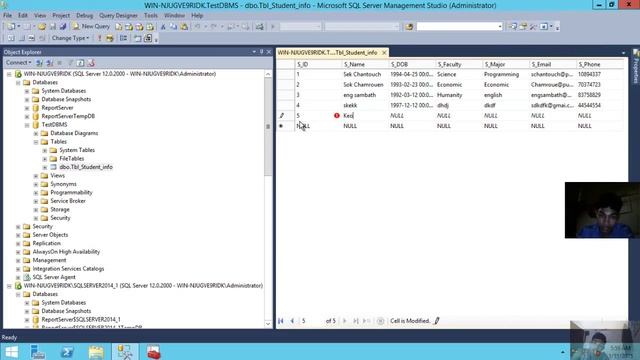Screen dimensions: 640x360
Task: Expand the first server's top-level Security folder
Action: tap(18, 227)
